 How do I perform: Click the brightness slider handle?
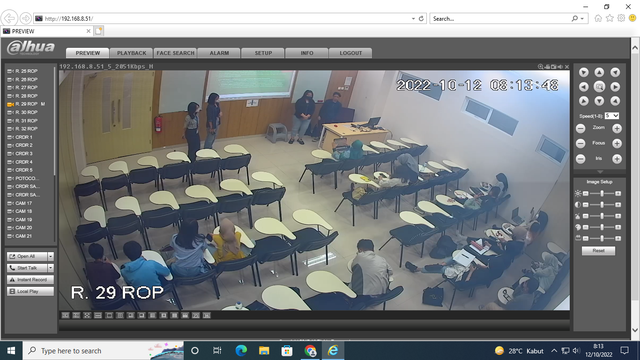point(602,193)
